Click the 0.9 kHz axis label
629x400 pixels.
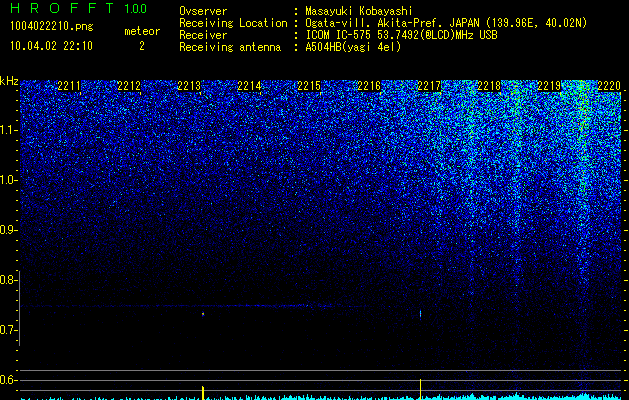pyautogui.click(x=7, y=230)
